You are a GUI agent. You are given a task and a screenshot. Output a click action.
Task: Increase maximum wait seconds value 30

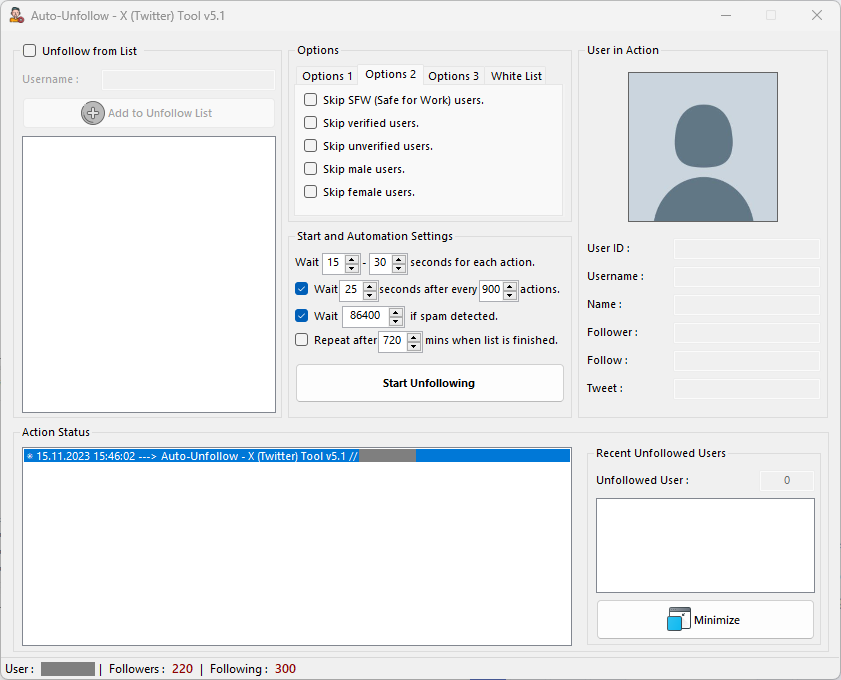[399, 258]
